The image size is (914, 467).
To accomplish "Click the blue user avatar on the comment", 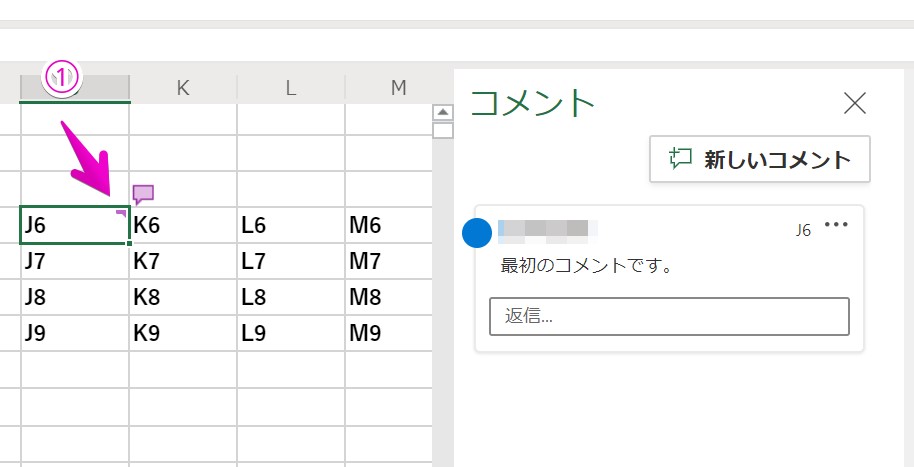I will [478, 232].
